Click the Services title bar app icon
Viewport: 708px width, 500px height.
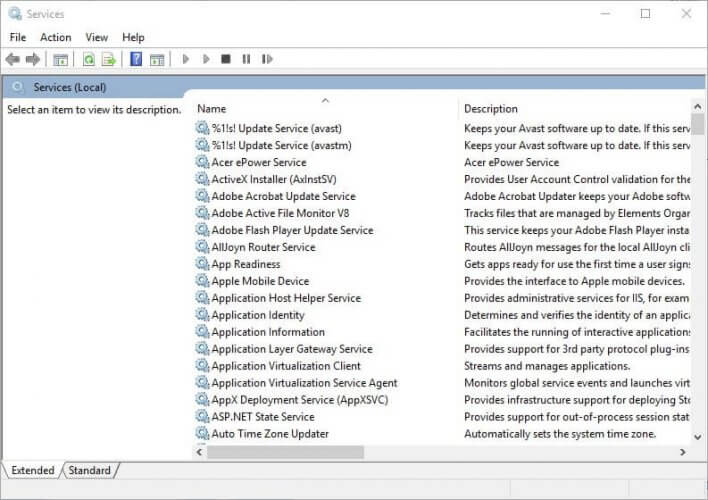pos(15,14)
